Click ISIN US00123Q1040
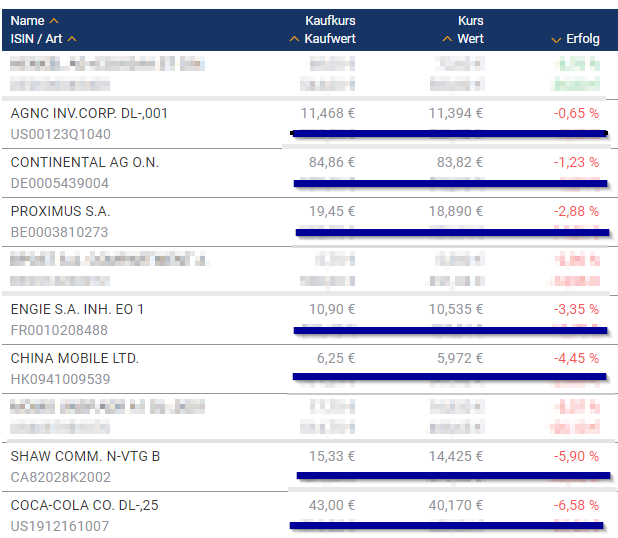Image resolution: width=618 pixels, height=538 pixels. point(60,134)
